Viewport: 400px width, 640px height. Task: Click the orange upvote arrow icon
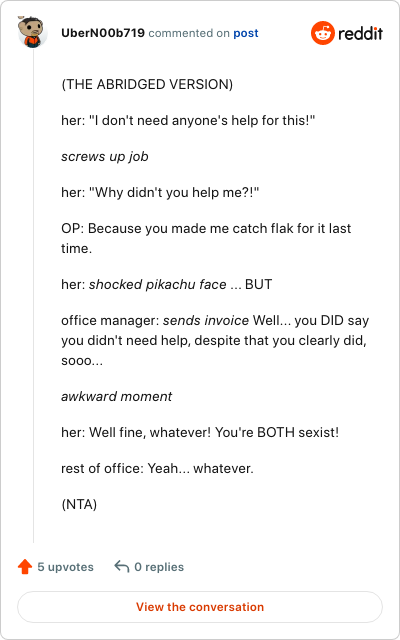pos(25,567)
